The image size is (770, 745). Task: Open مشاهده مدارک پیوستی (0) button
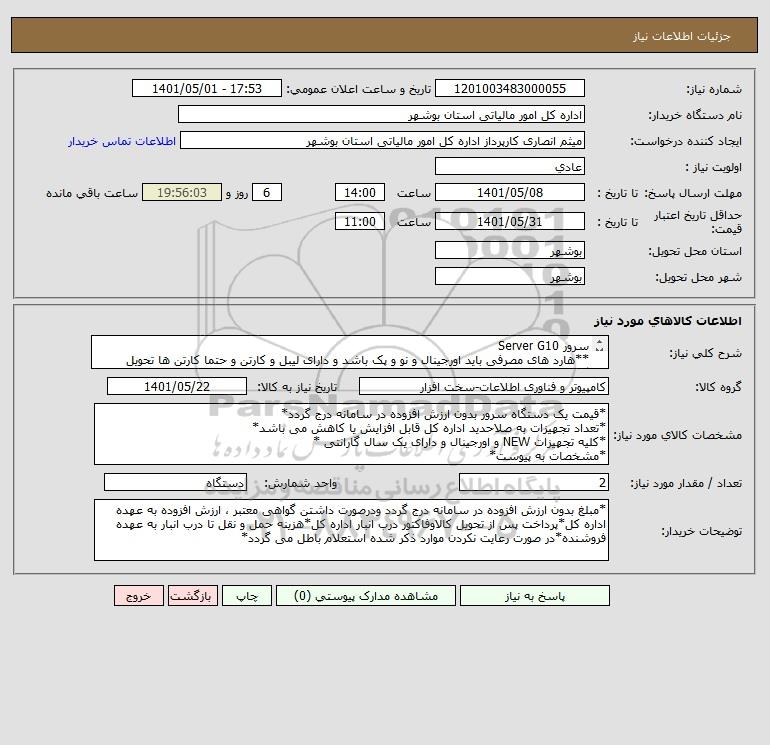[x=366, y=596]
